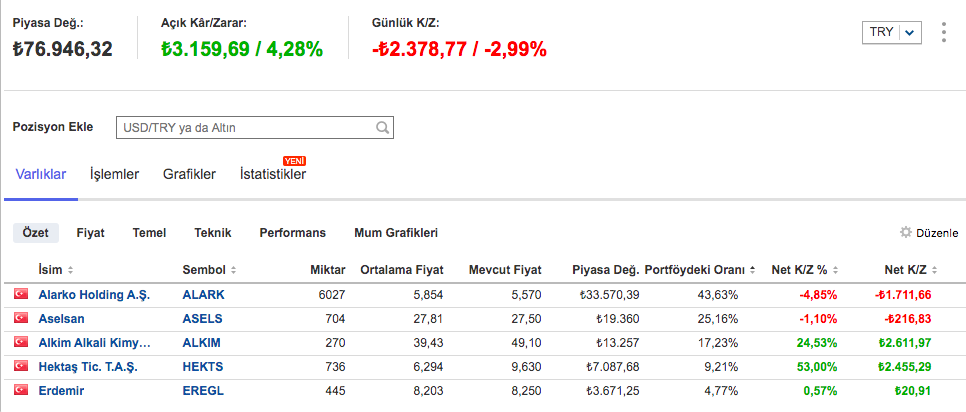
Task: Click the gear icon beside Düzenle
Action: coord(906,232)
